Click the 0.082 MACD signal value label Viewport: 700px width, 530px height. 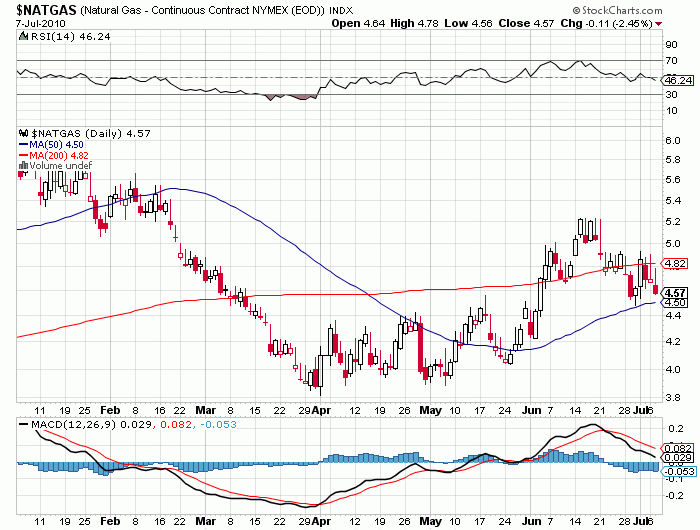pos(677,447)
